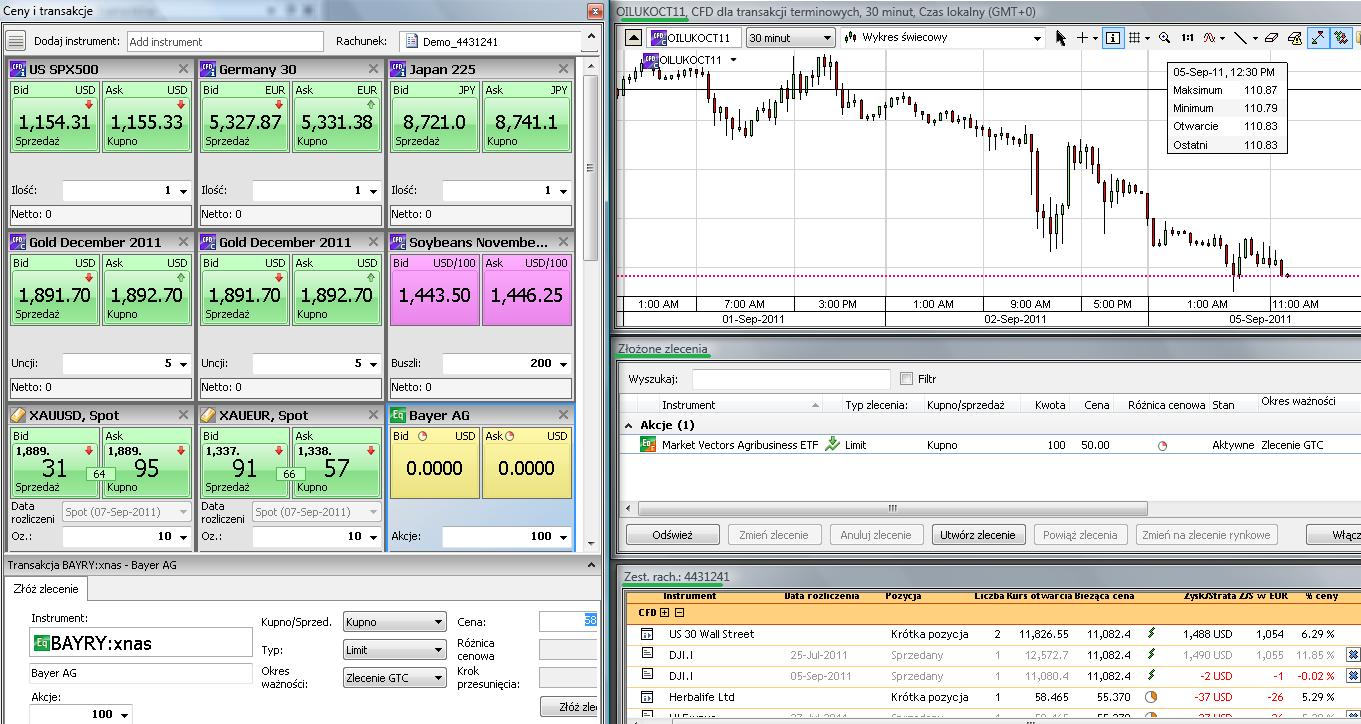
Task: Activate the crosshair tool on the chart
Action: pyautogui.click(x=1081, y=38)
